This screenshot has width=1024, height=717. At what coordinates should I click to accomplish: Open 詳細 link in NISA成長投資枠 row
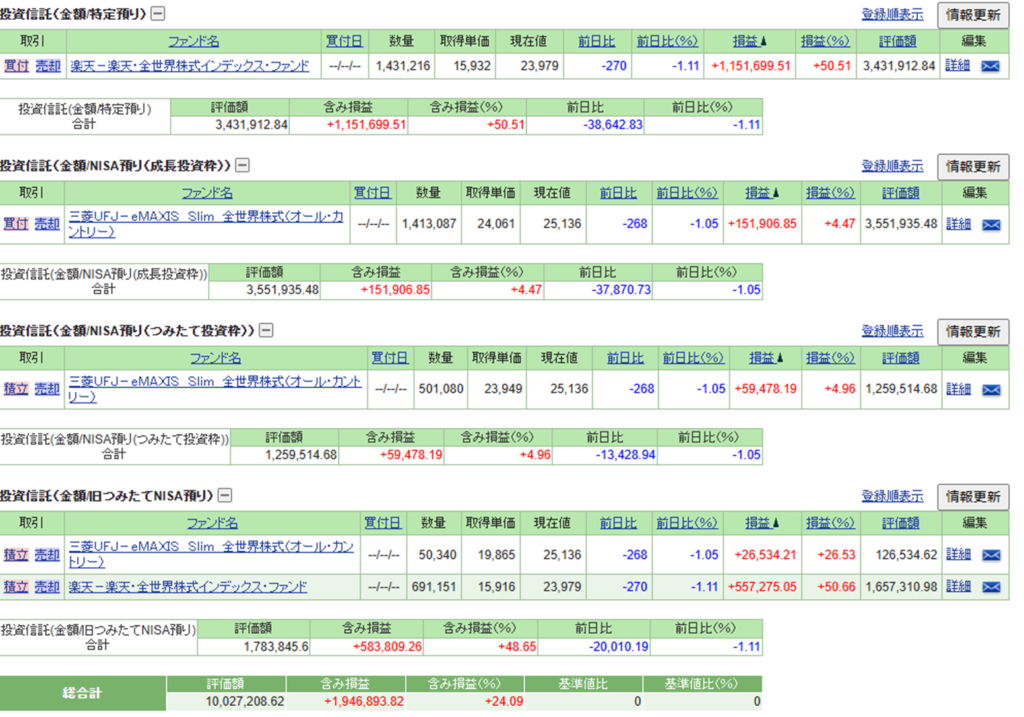pos(958,224)
